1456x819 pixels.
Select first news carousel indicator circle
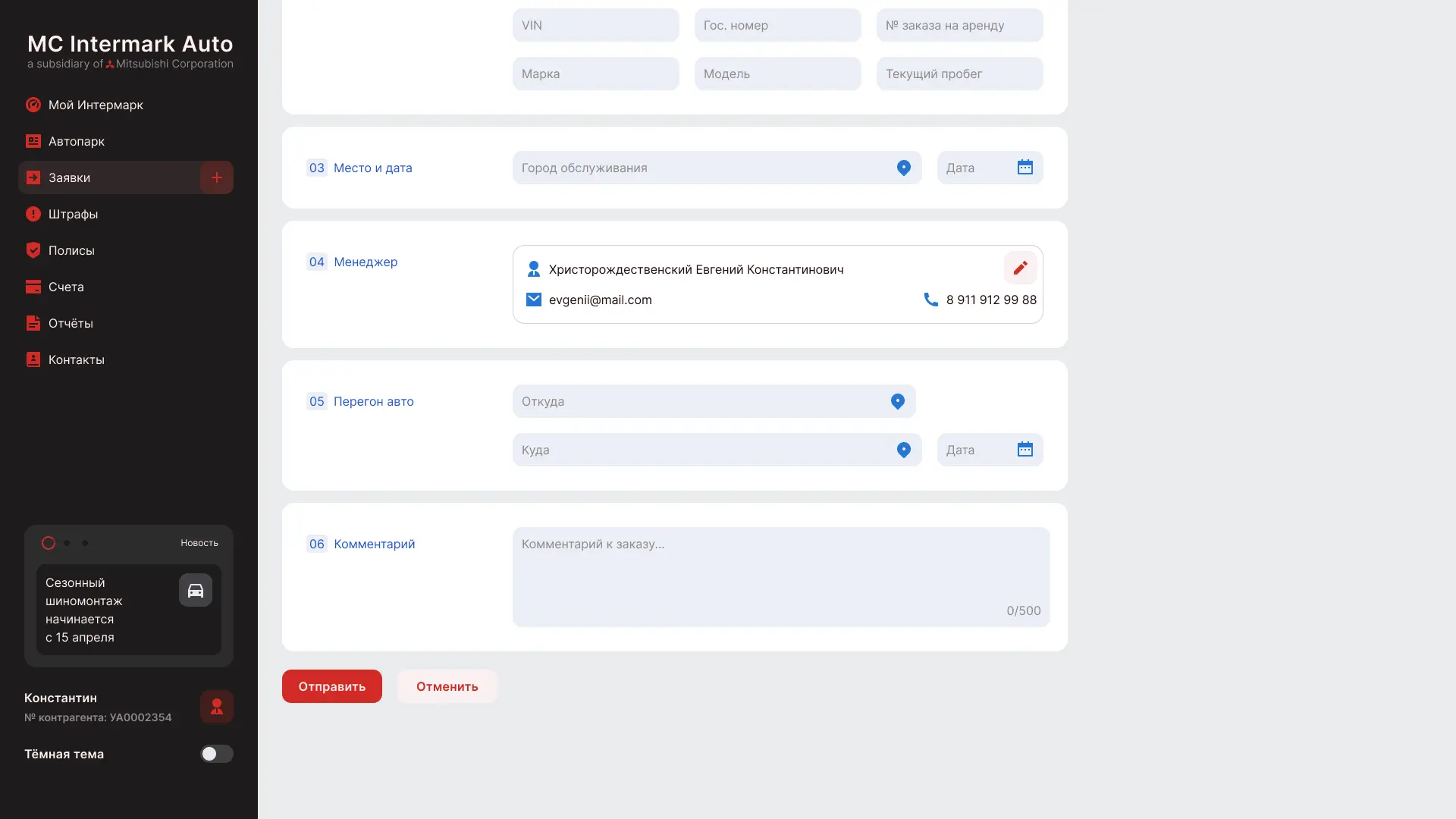pos(49,543)
